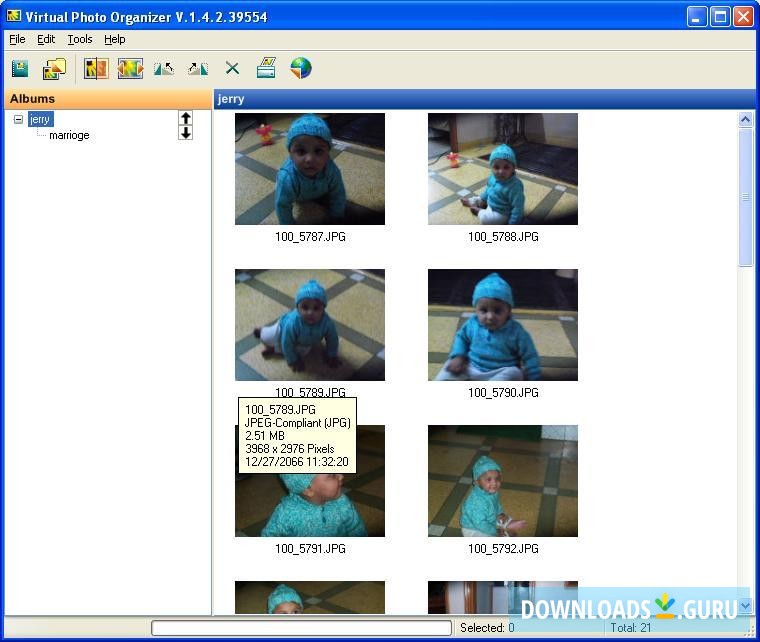Open the Tools menu
This screenshot has height=642, width=760.
(x=79, y=39)
